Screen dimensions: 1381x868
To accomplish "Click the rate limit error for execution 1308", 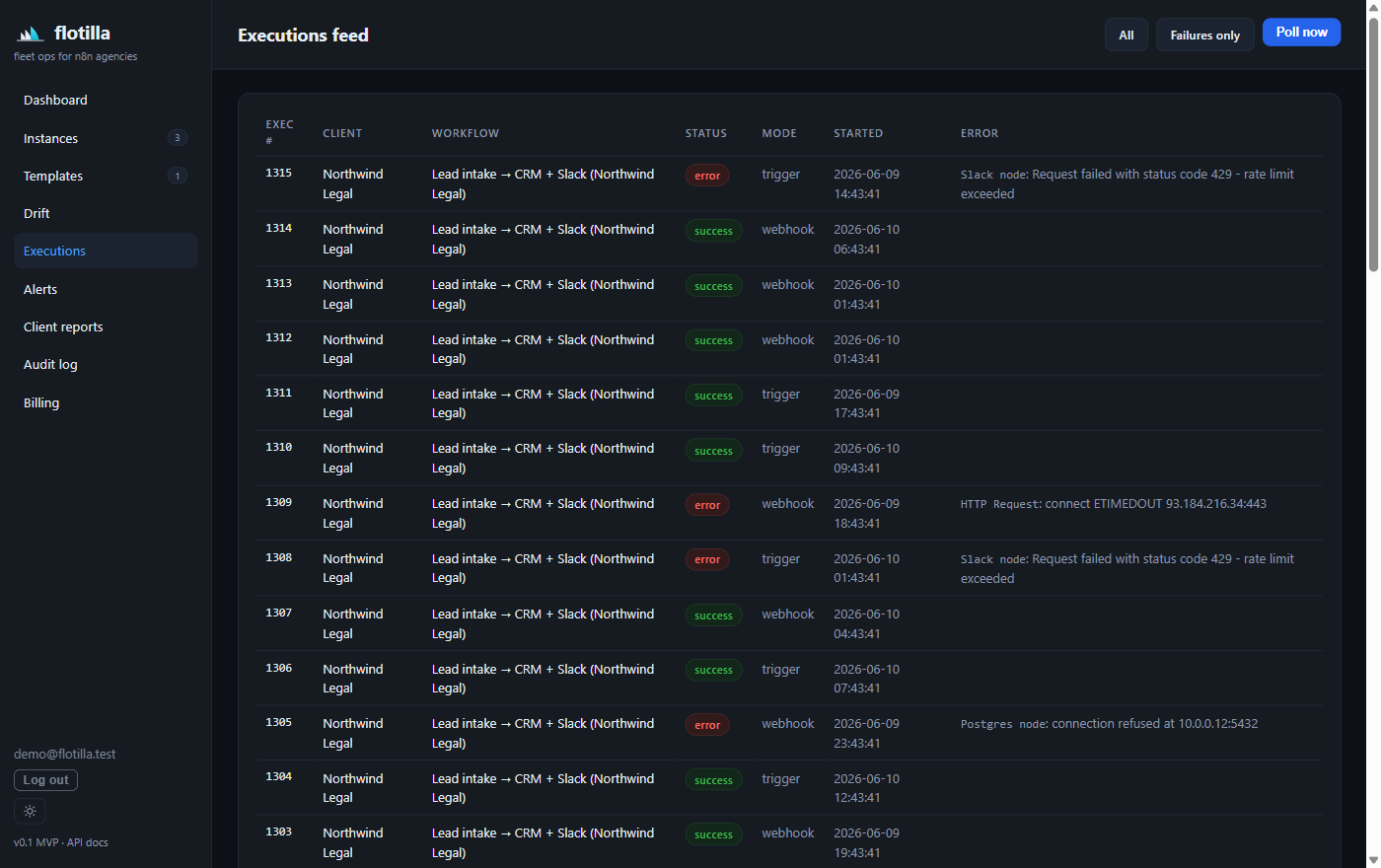I will (1127, 568).
